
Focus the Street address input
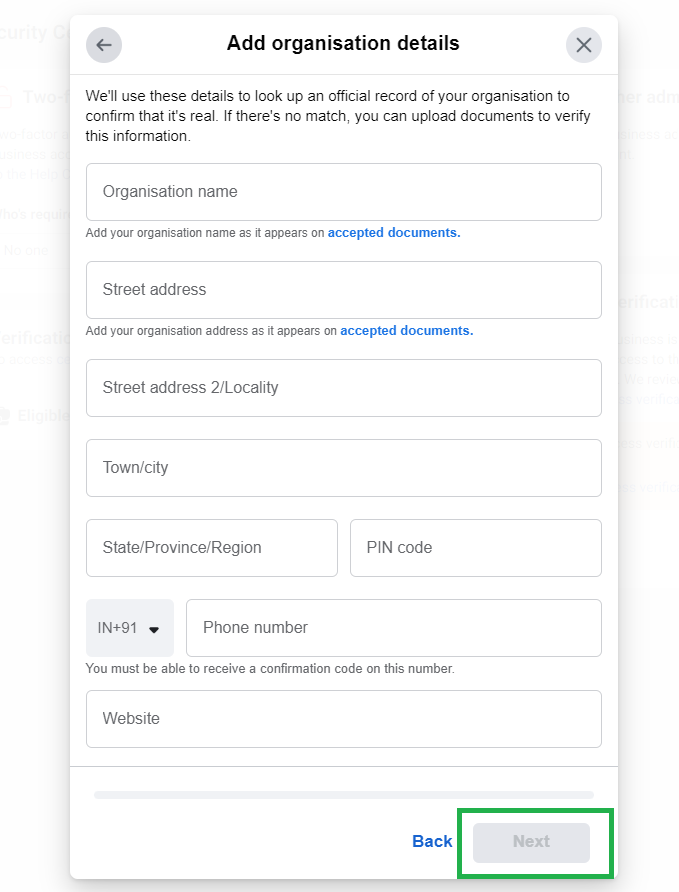coord(343,290)
